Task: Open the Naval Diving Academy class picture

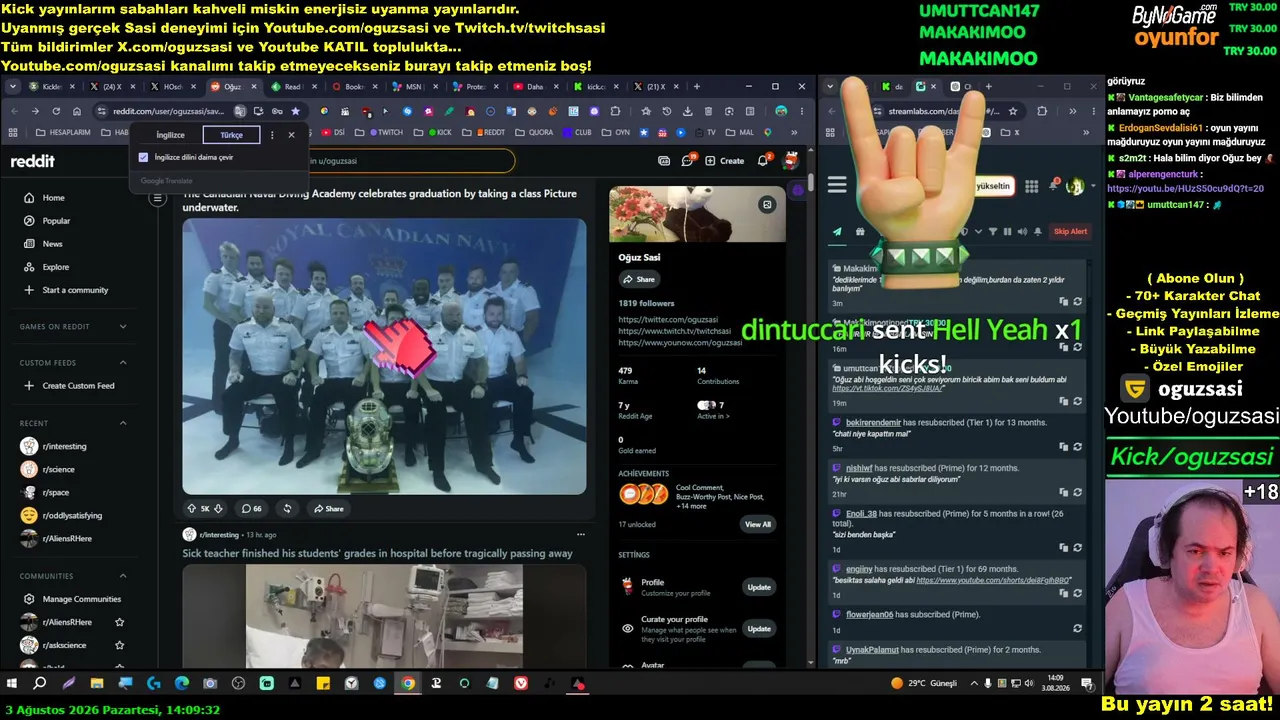Action: tap(384, 356)
